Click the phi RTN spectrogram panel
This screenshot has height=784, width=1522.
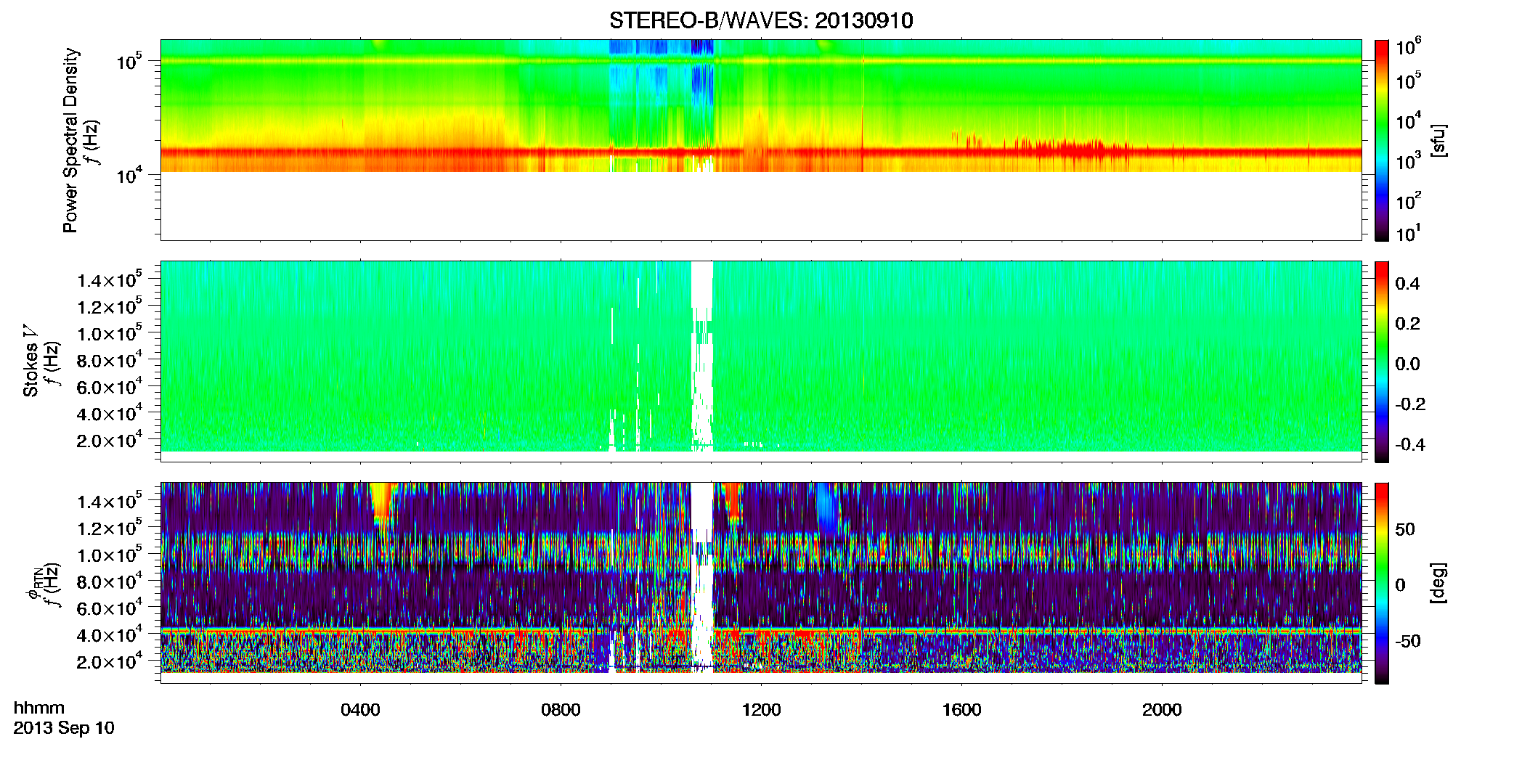pyautogui.click(x=761, y=583)
